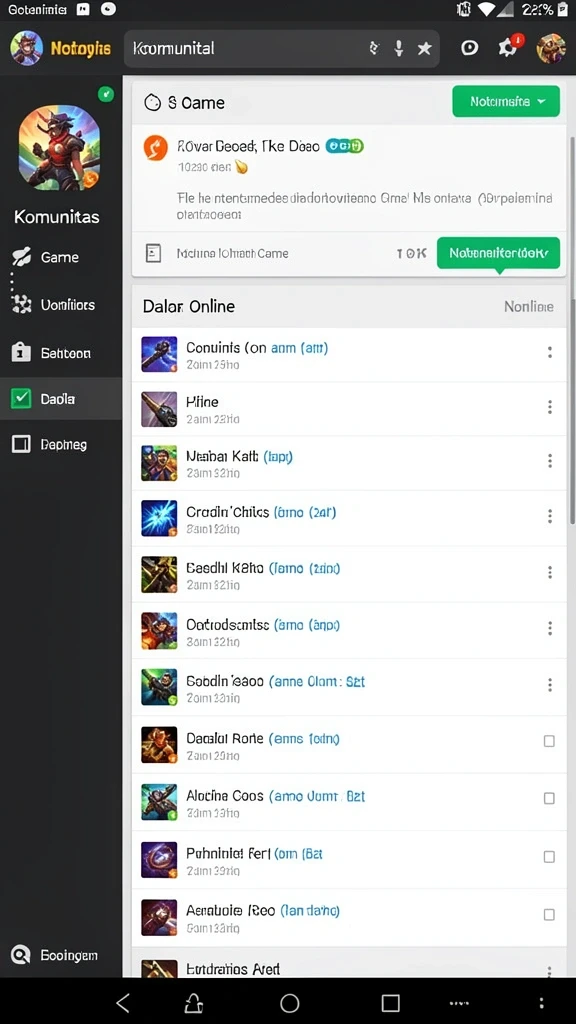Open more options for Sobdin eaoo row

pos(550,684)
